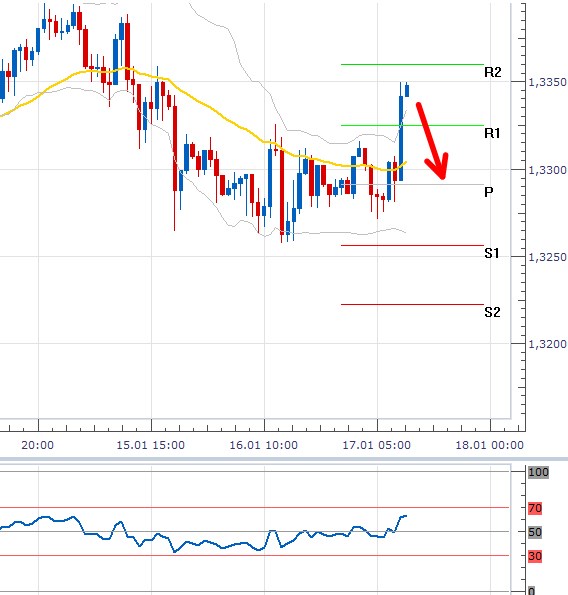
Task: Click the RSI 30 oversold level label
Action: 535,556
